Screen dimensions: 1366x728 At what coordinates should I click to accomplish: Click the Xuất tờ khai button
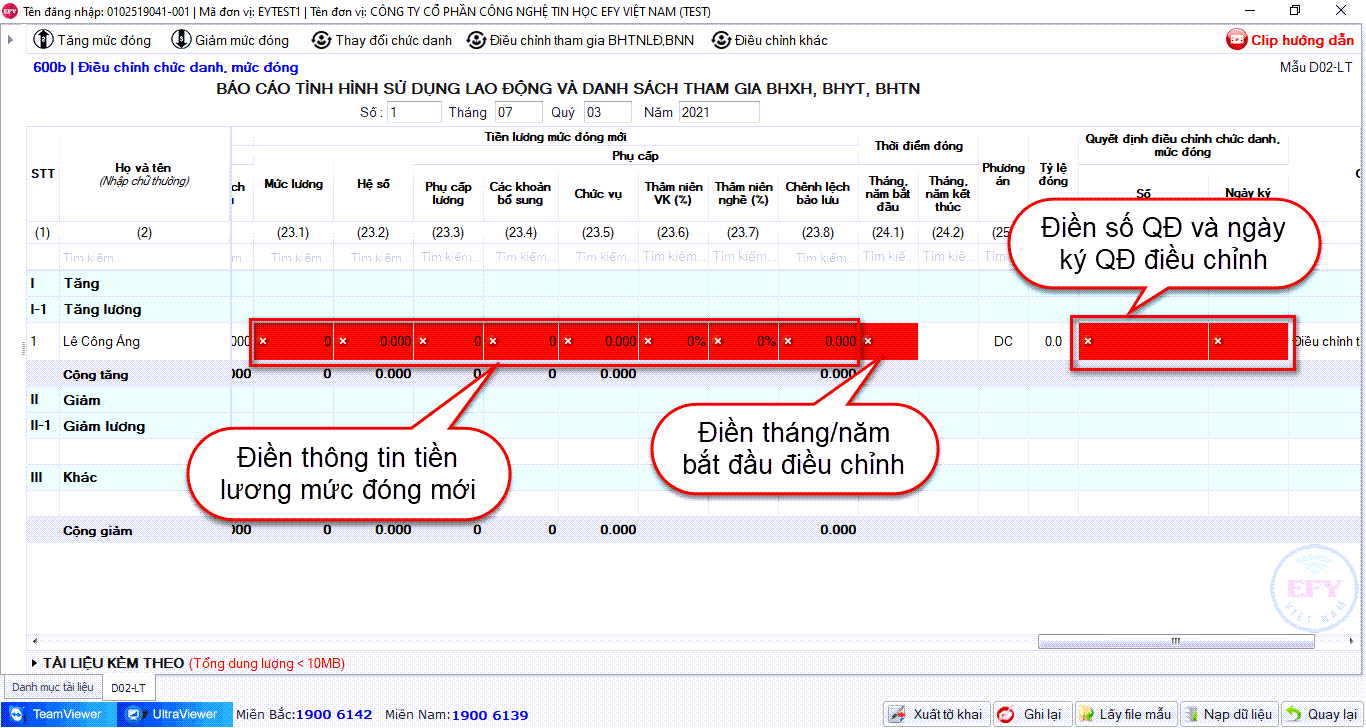coord(936,714)
